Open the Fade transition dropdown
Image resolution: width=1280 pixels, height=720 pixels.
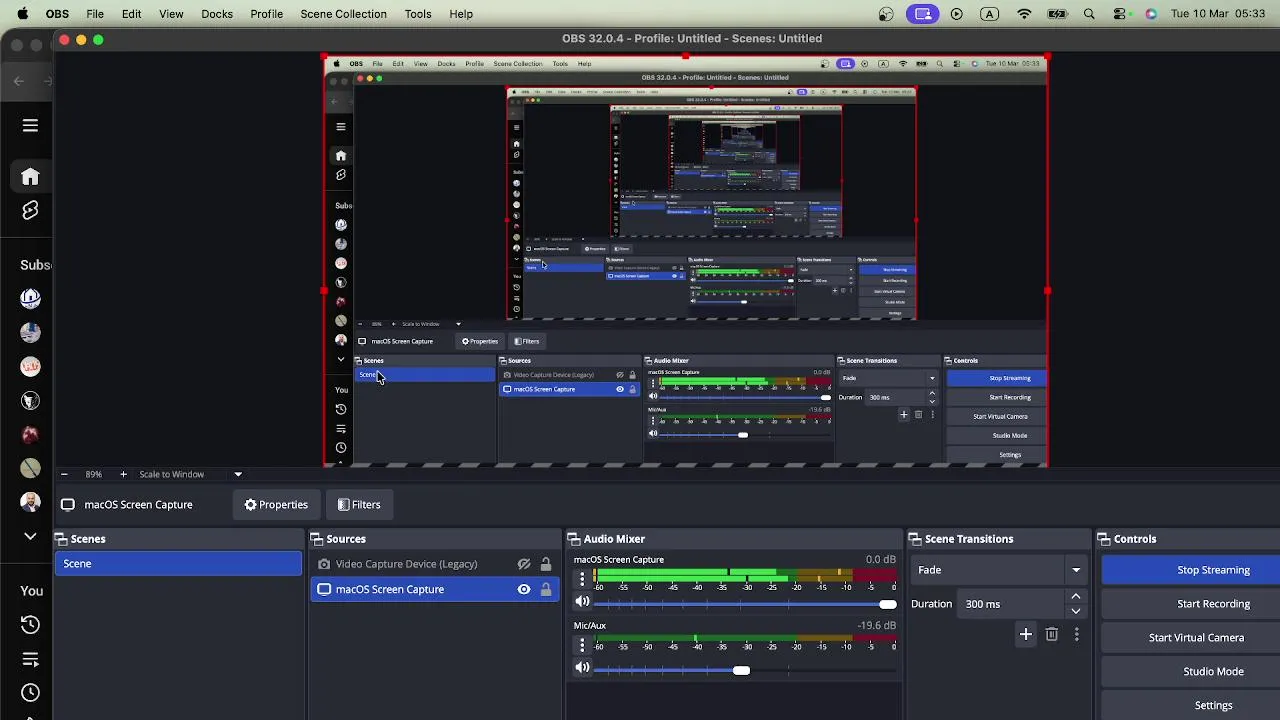point(998,570)
